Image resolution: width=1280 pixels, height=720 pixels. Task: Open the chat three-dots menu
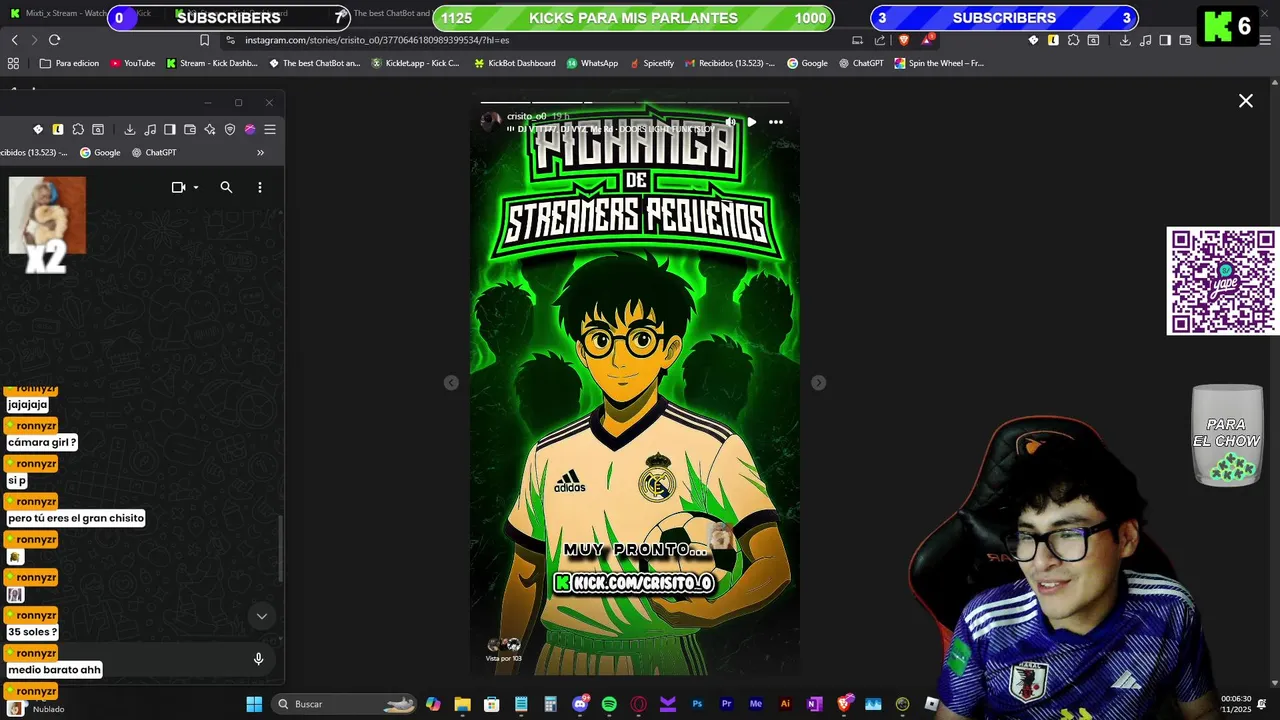click(x=260, y=187)
